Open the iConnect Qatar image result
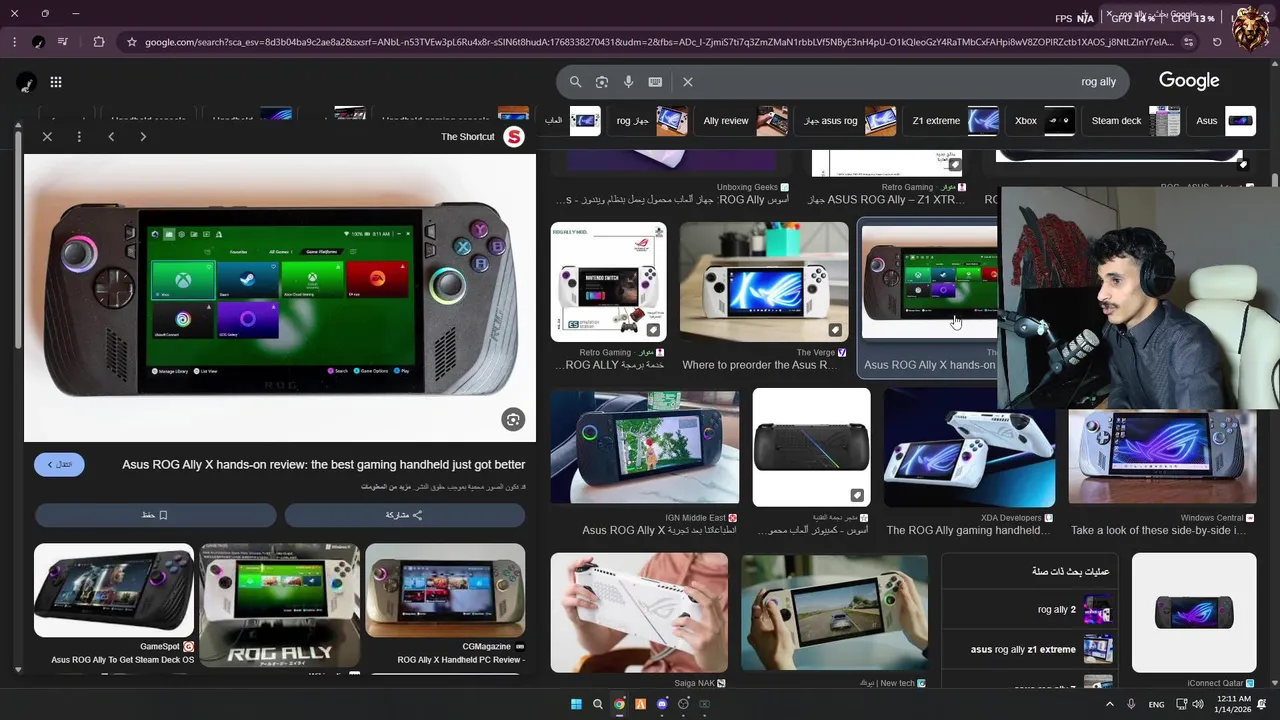The width and height of the screenshot is (1280, 720). click(1194, 613)
